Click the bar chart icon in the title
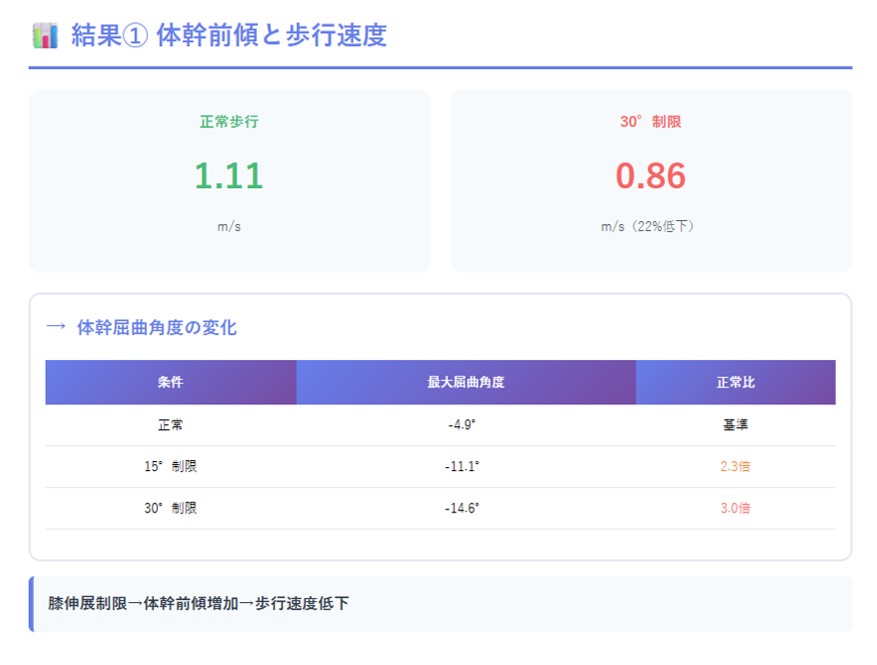 point(46,36)
